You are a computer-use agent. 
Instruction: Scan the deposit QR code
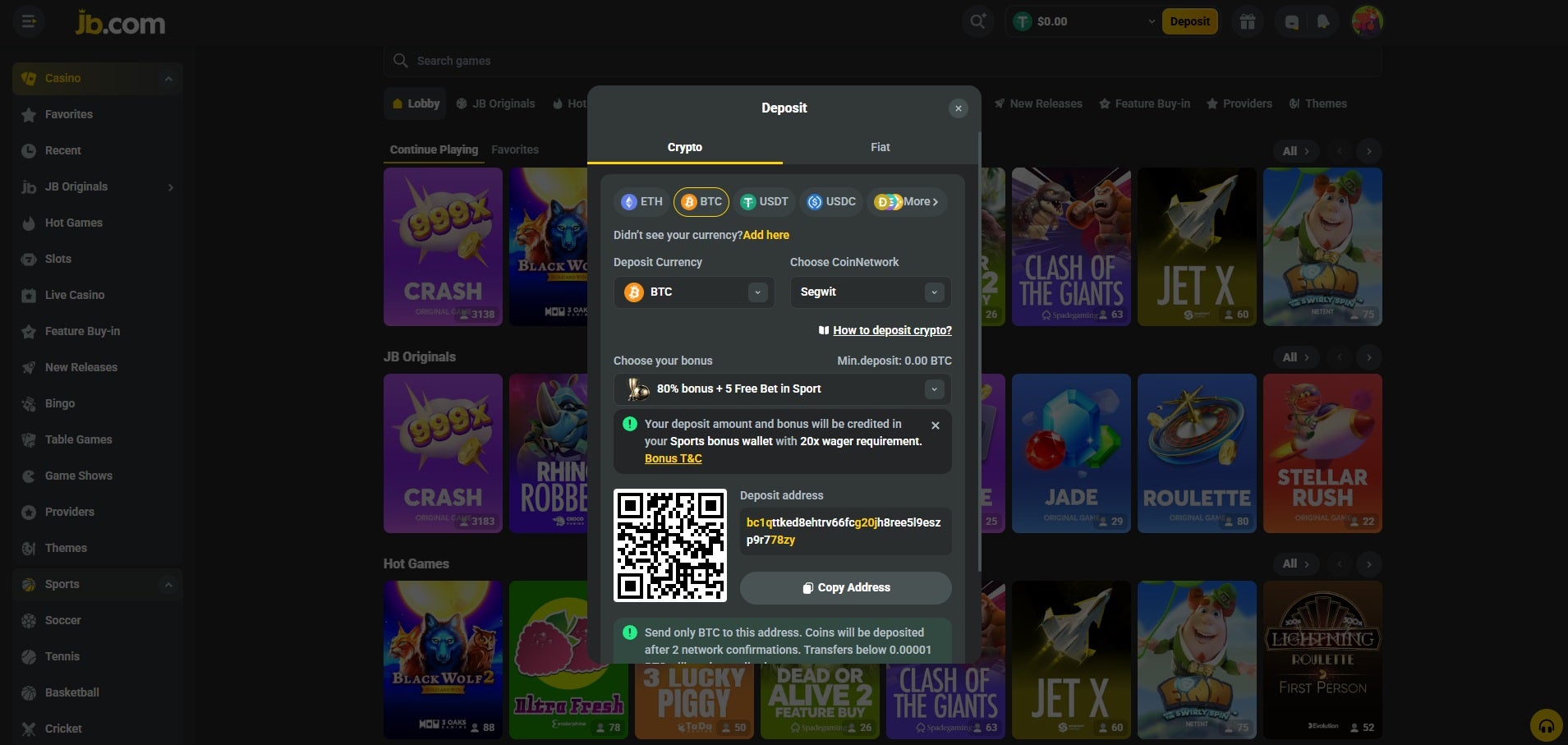tap(670, 545)
